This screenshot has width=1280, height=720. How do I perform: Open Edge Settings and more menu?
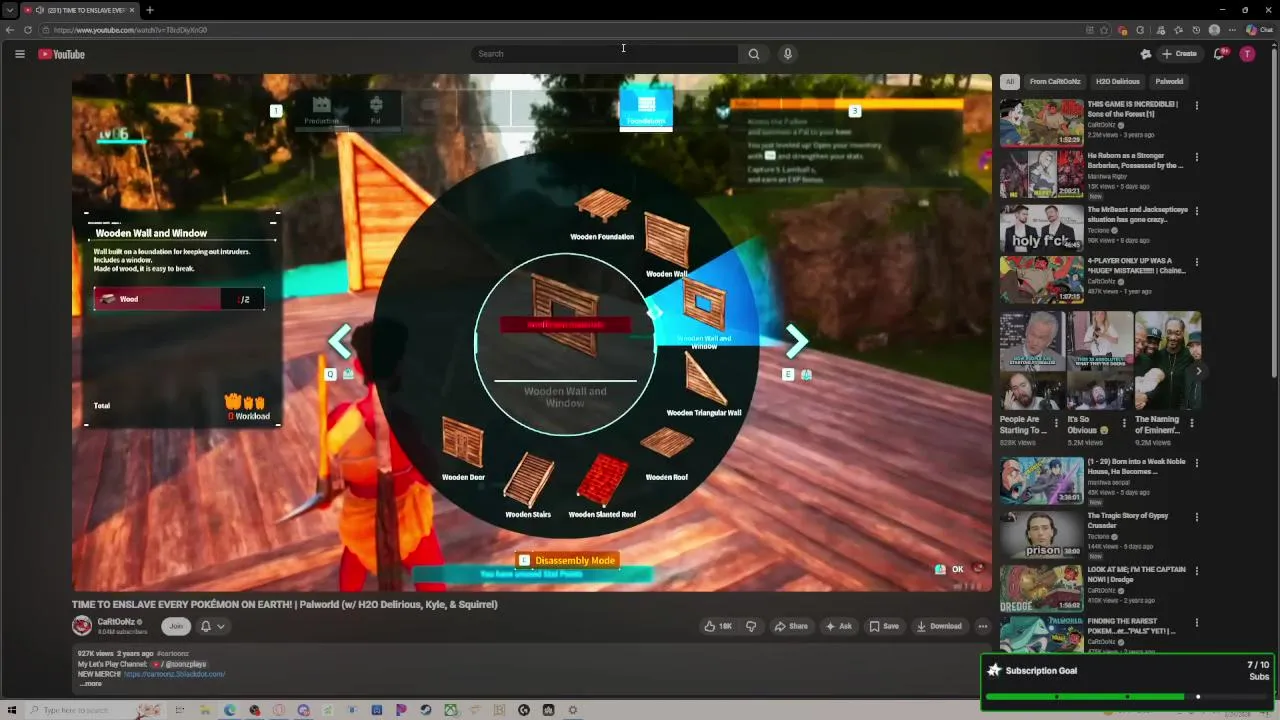pyautogui.click(x=1232, y=30)
